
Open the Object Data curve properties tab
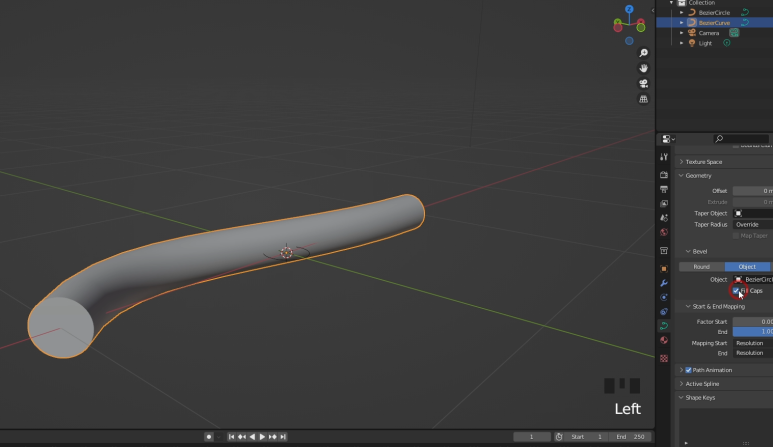664,326
